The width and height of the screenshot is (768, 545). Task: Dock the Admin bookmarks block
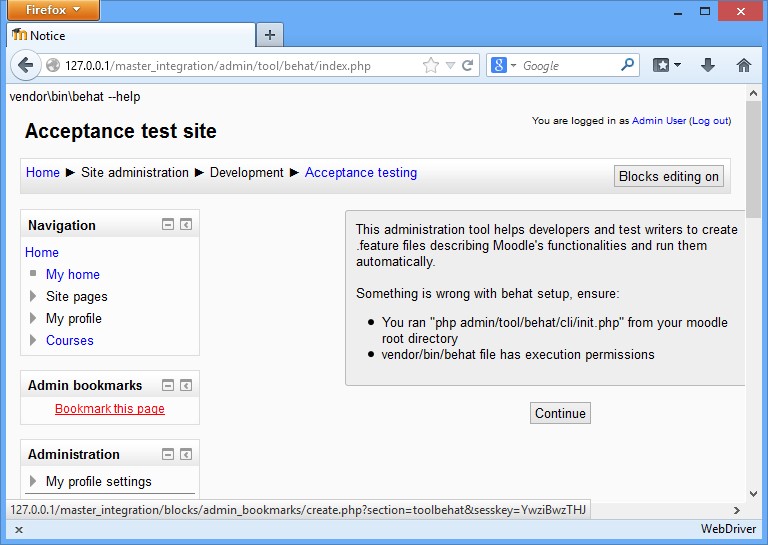pos(186,385)
